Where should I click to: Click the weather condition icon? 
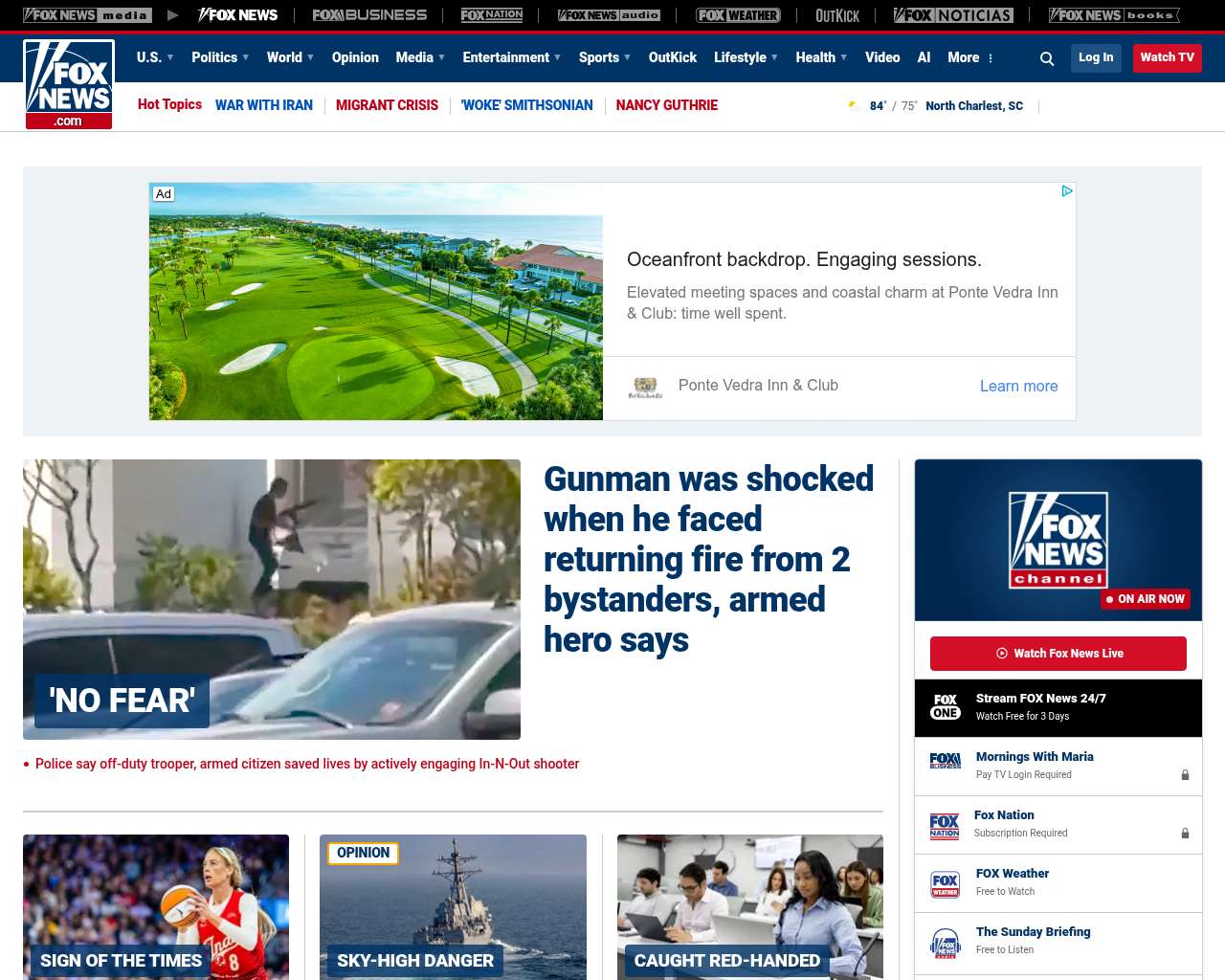854,105
